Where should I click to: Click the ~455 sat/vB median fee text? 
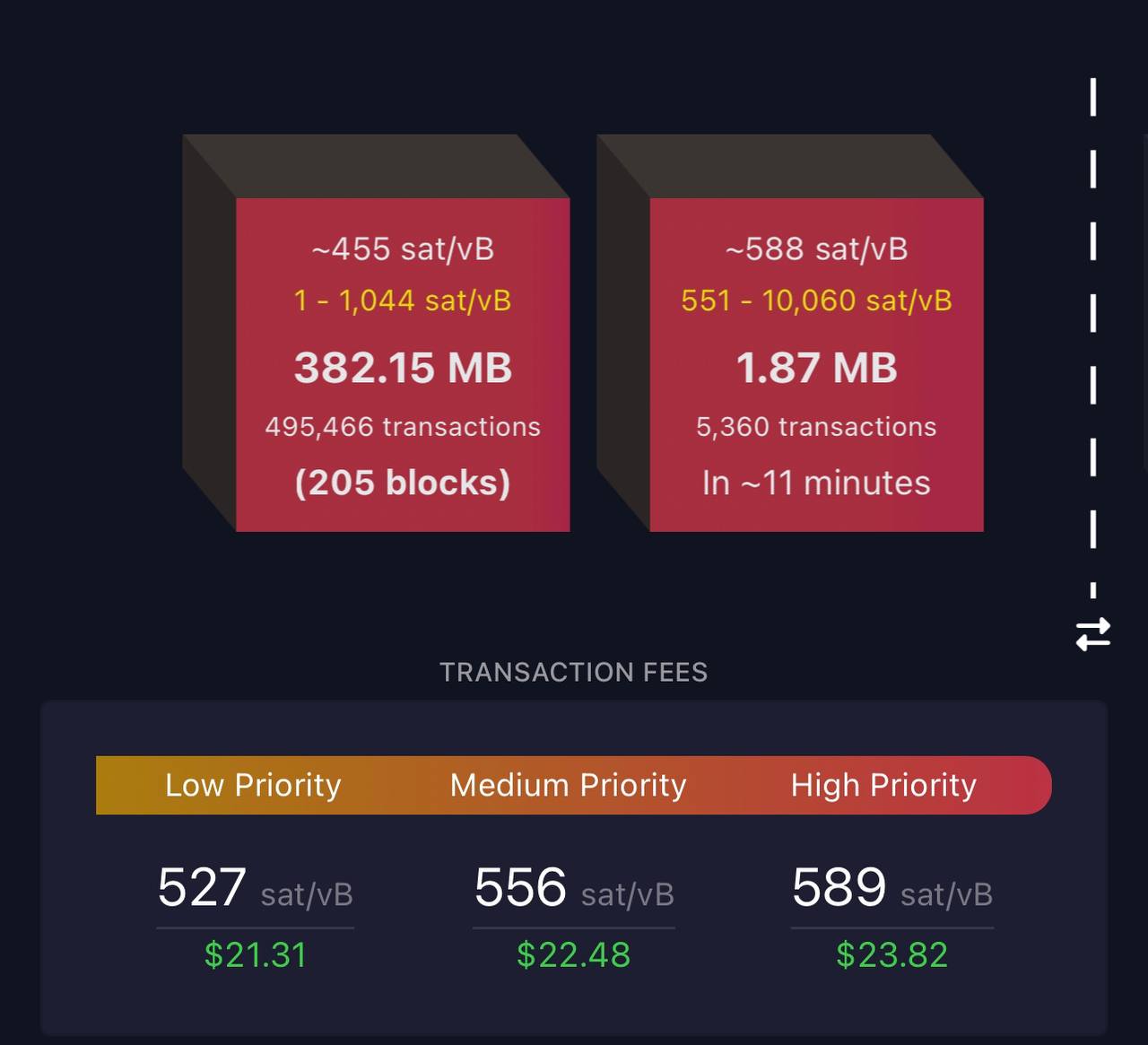pos(403,249)
